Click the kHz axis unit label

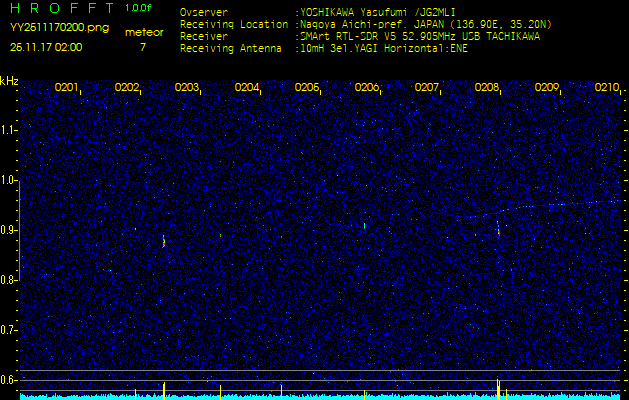click(9, 81)
